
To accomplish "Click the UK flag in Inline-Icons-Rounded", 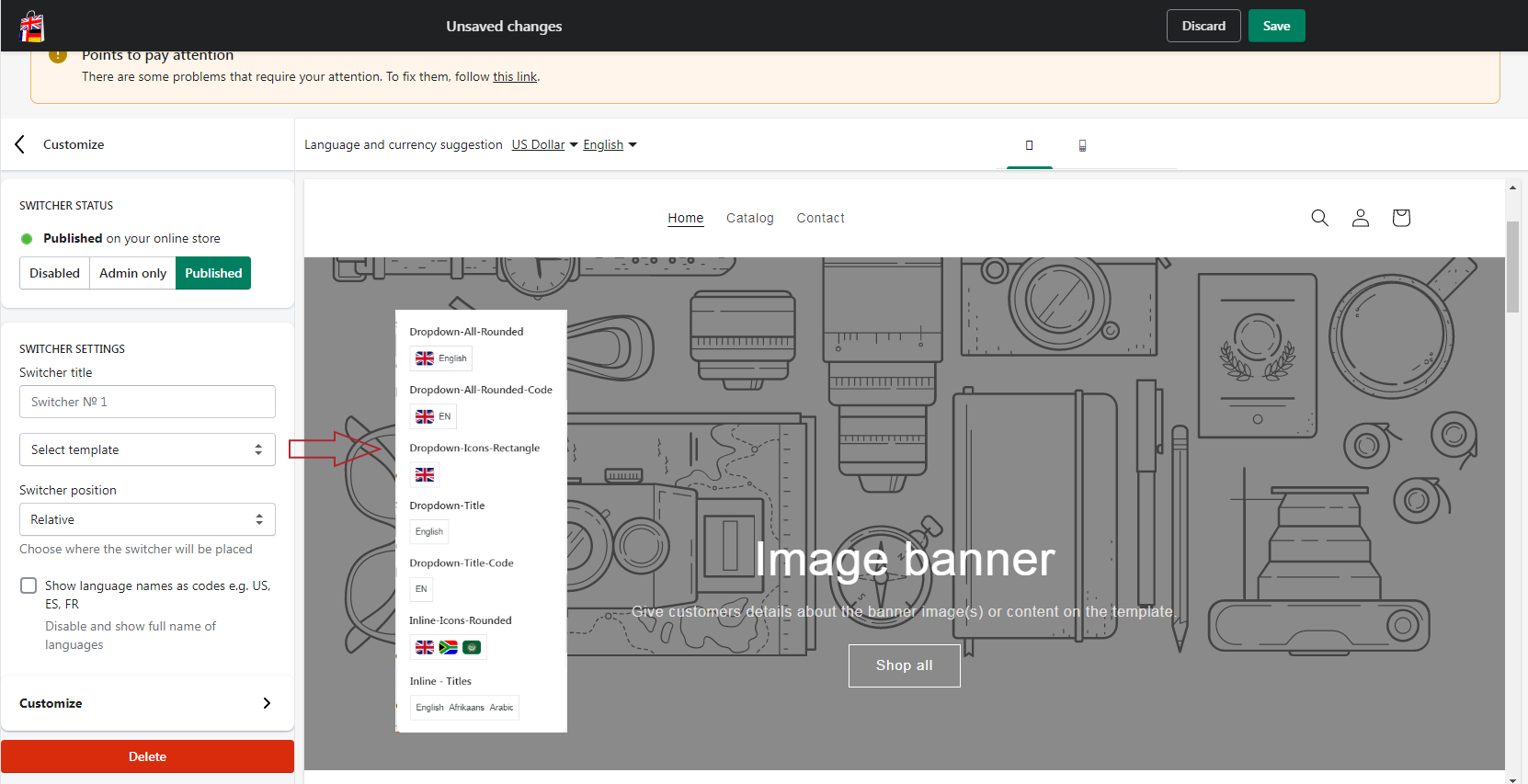I will coord(425,647).
